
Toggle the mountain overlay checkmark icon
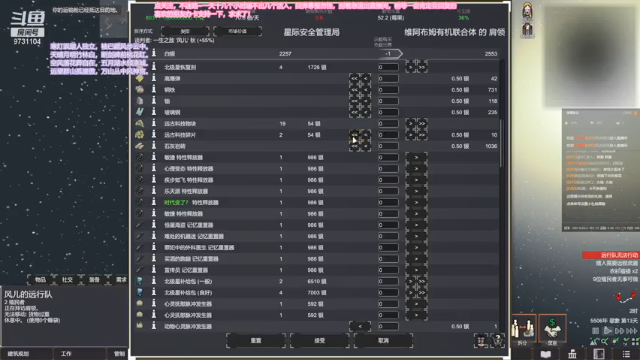(x=594, y=341)
